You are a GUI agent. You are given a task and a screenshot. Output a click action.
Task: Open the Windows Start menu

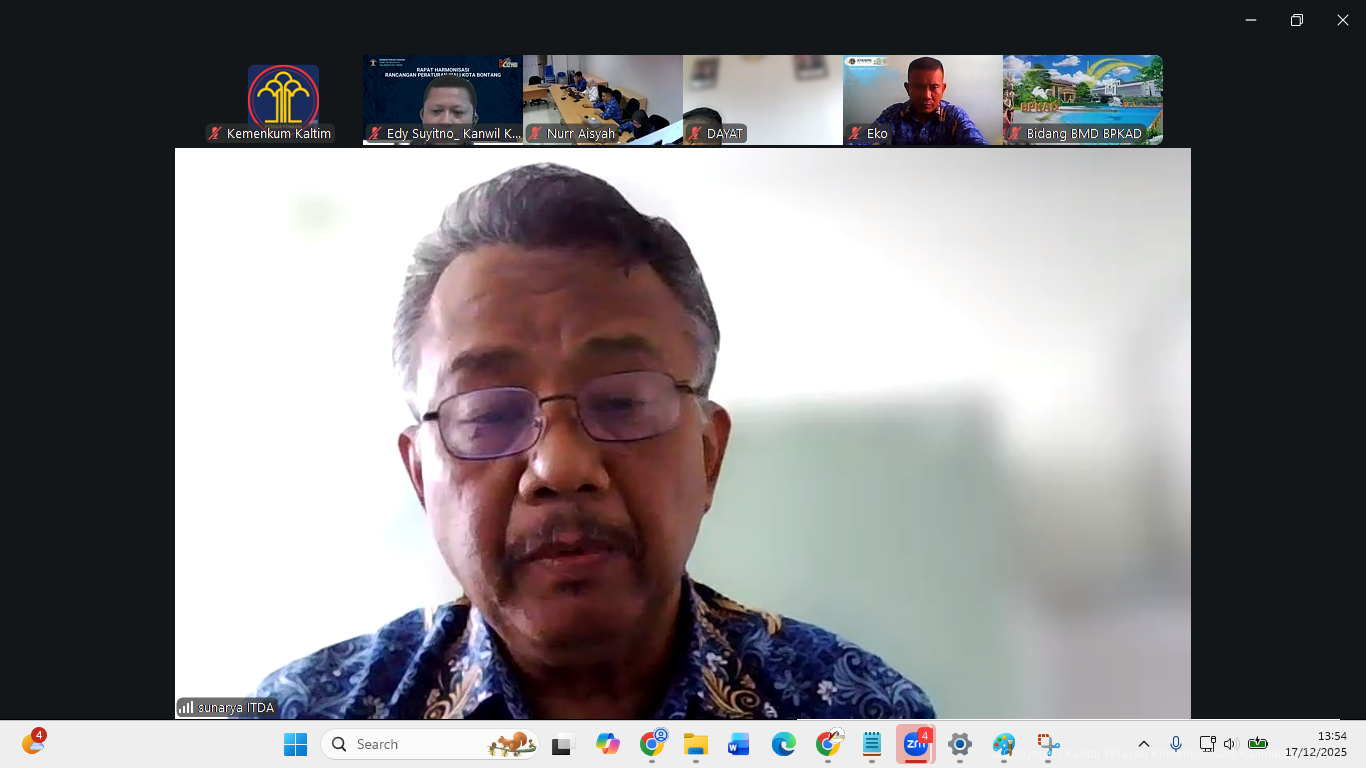pos(295,744)
